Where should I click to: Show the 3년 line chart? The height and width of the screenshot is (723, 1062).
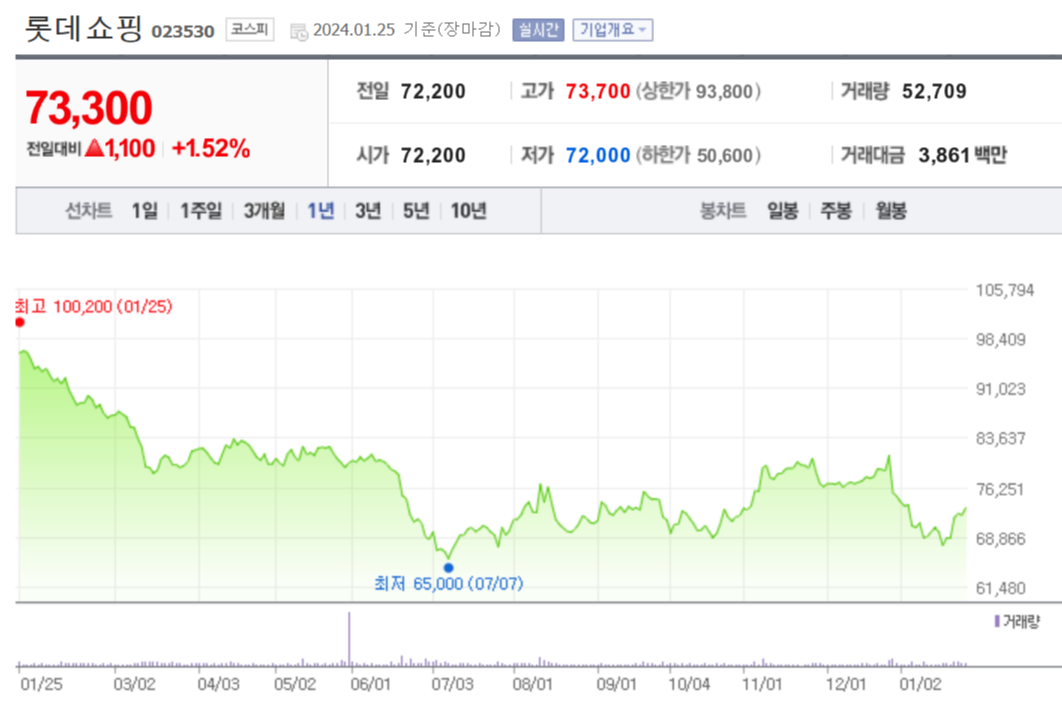[x=368, y=211]
